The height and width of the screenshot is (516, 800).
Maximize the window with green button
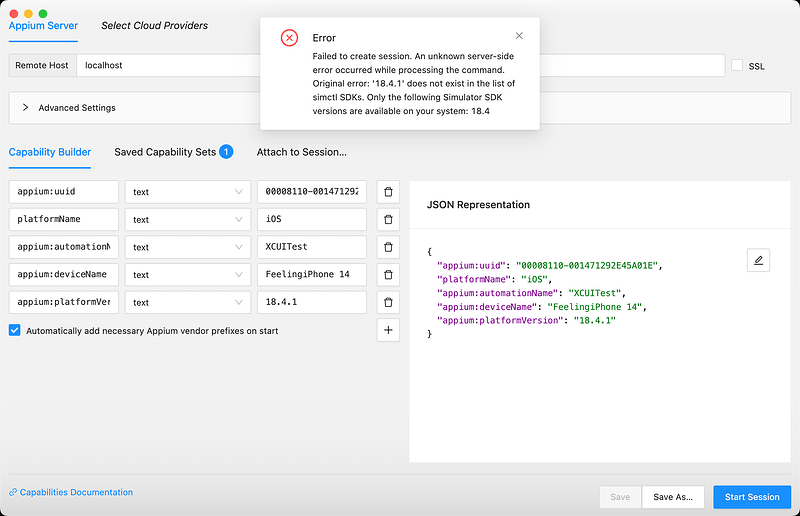tap(43, 14)
